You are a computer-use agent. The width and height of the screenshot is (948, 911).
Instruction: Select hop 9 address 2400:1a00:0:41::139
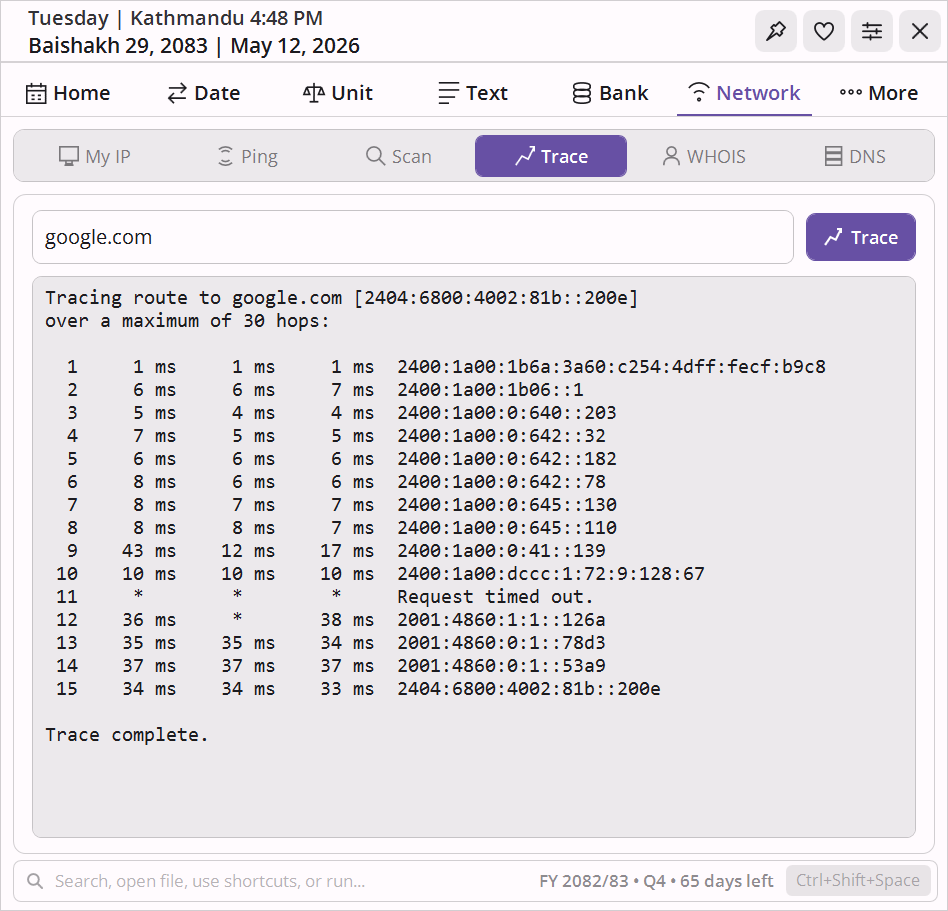click(501, 550)
